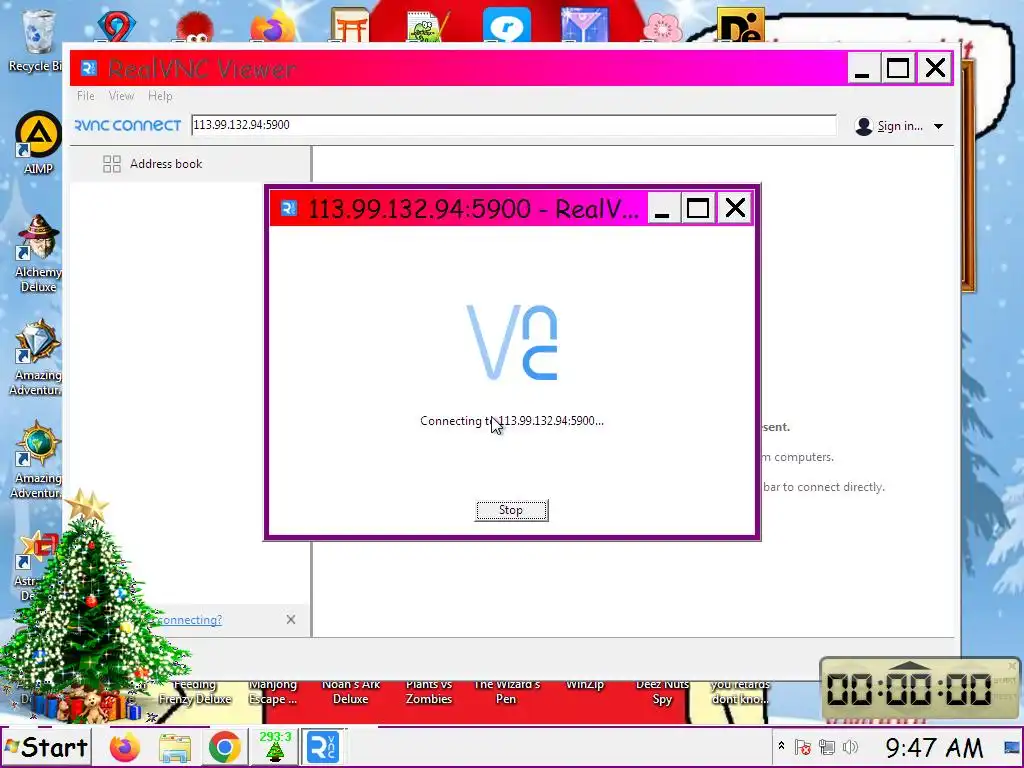Open the View menu in RealVNC Viewer
The width and height of the screenshot is (1024, 768).
click(x=121, y=96)
